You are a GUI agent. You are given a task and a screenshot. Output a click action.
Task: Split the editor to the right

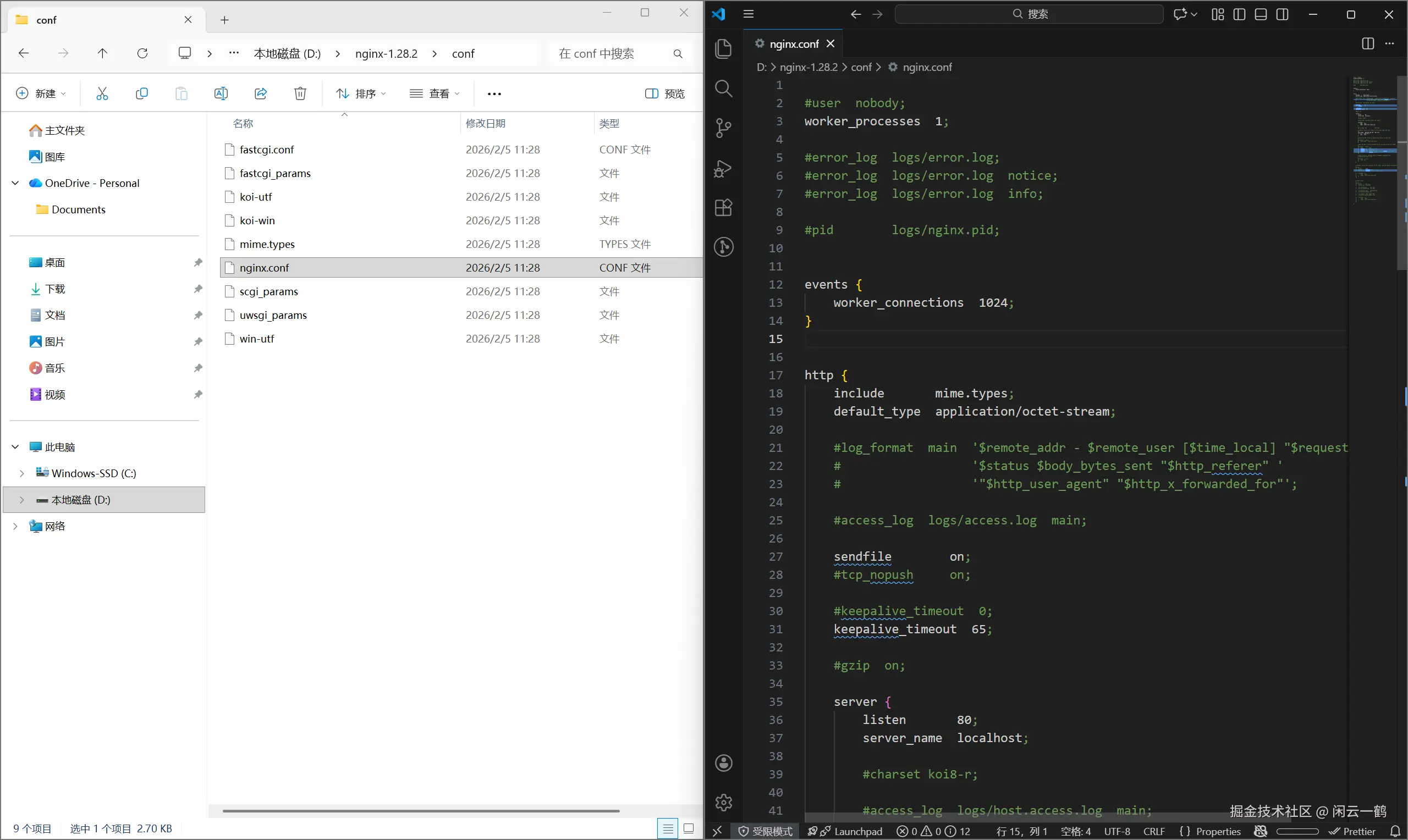(1368, 43)
